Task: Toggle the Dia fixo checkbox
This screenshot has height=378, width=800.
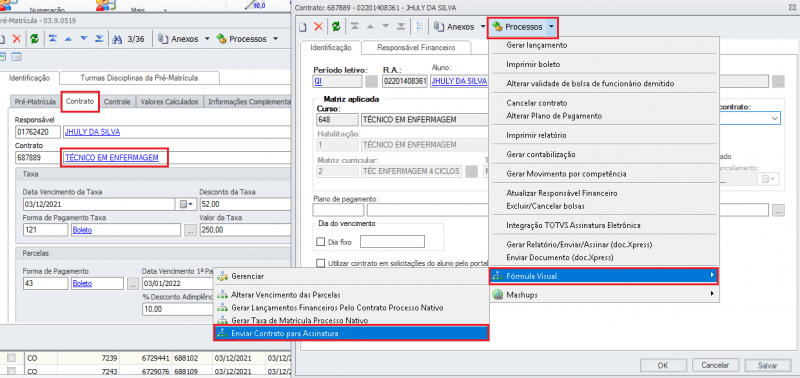Action: pos(320,242)
